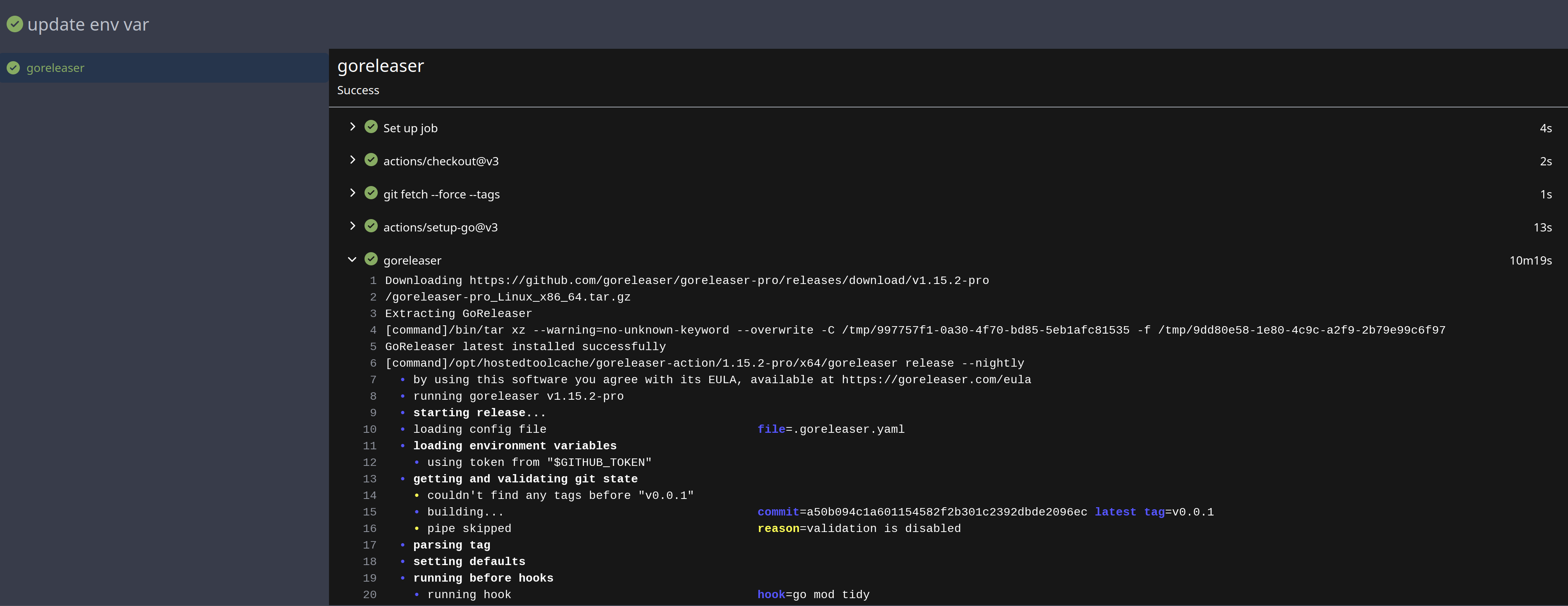Click the 'loading config file' log text
1568x606 pixels.
(x=480, y=429)
